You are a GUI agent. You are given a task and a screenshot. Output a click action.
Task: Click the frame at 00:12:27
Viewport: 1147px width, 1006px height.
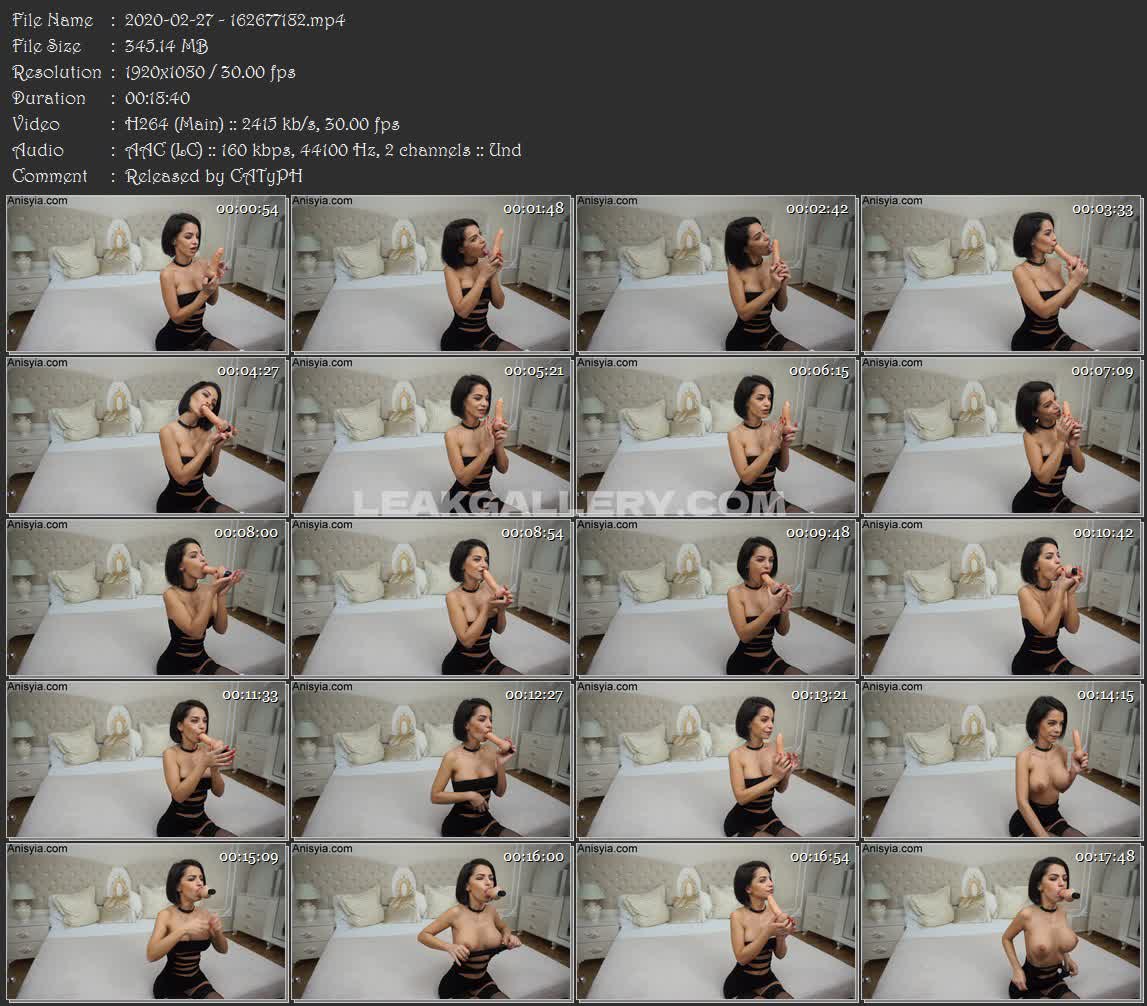coord(432,759)
